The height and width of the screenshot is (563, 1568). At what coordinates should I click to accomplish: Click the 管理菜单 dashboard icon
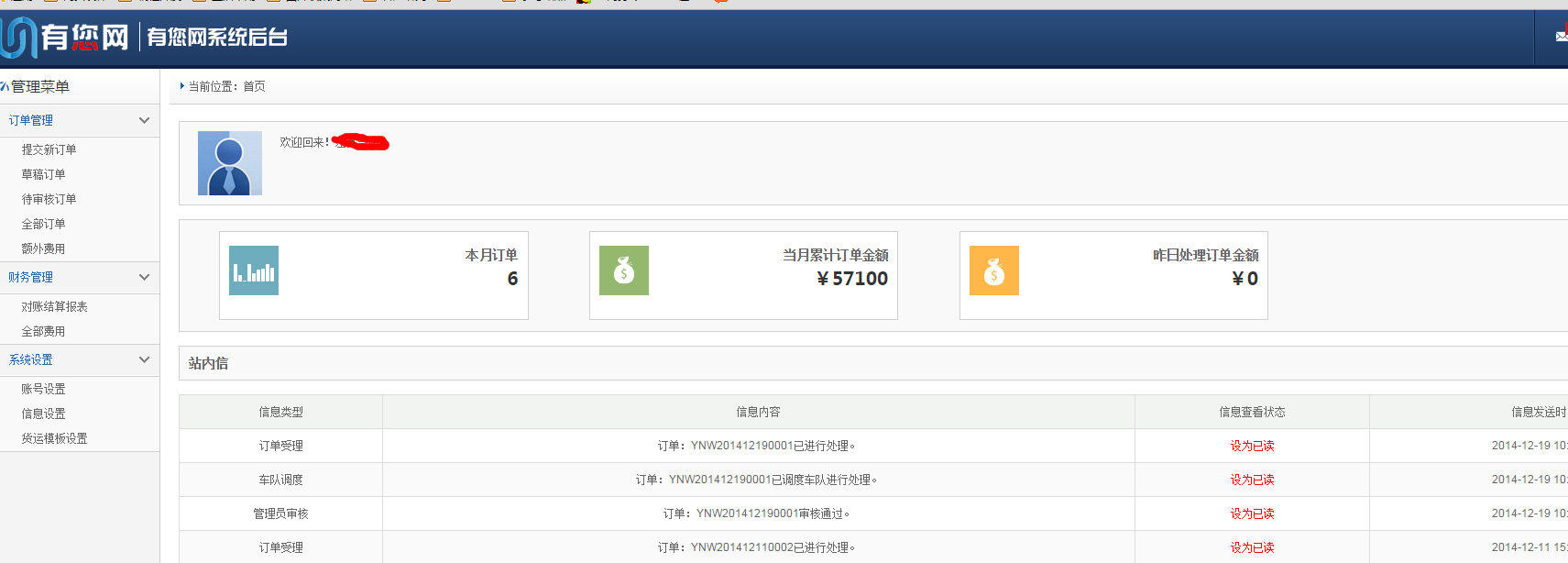point(5,87)
